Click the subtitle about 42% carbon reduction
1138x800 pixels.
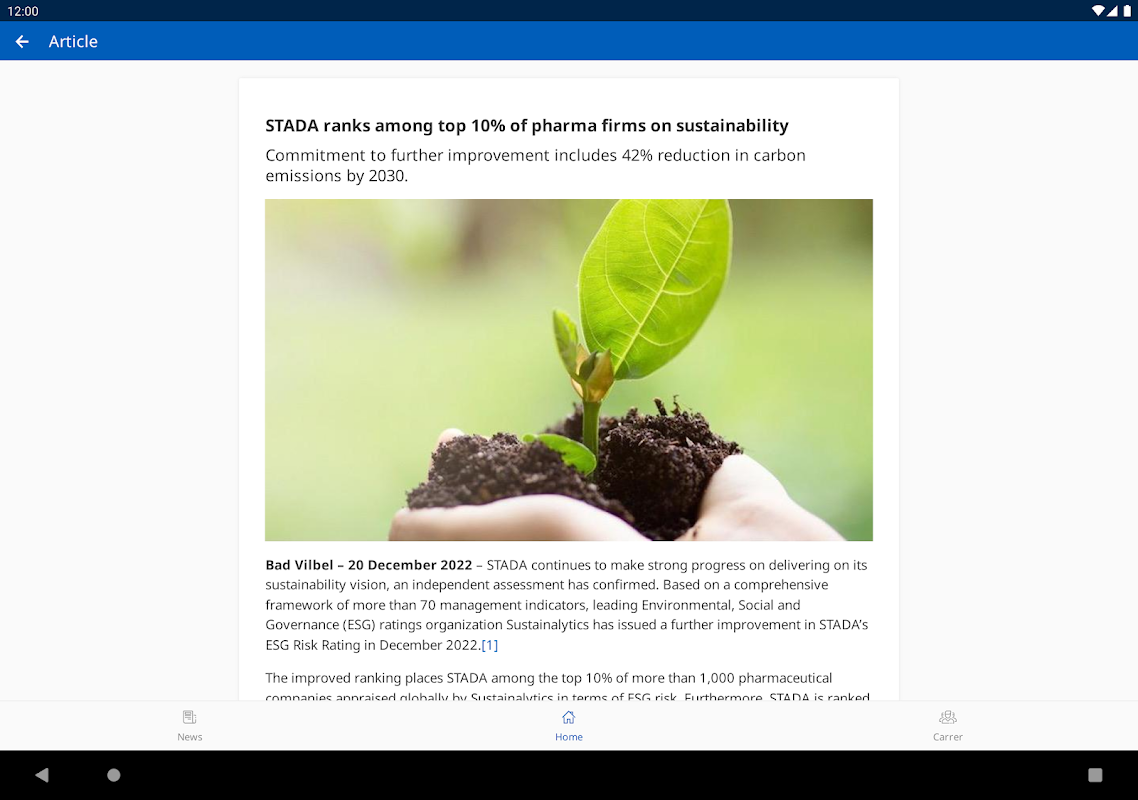click(535, 166)
